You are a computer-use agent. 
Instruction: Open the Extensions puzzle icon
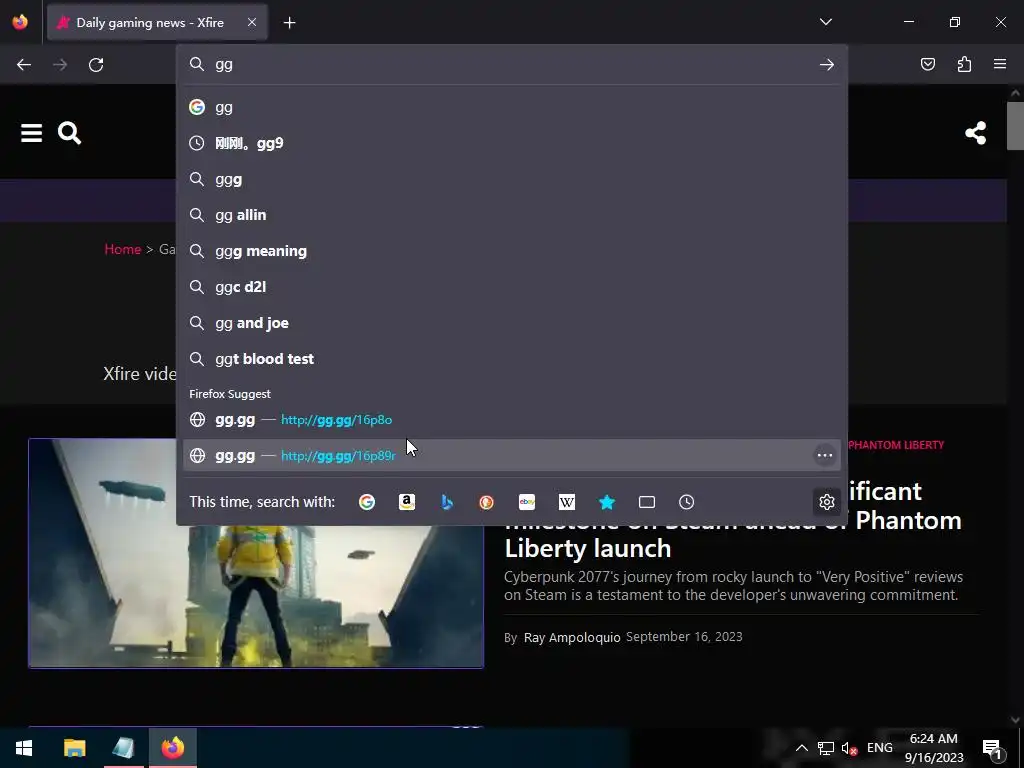tap(965, 64)
